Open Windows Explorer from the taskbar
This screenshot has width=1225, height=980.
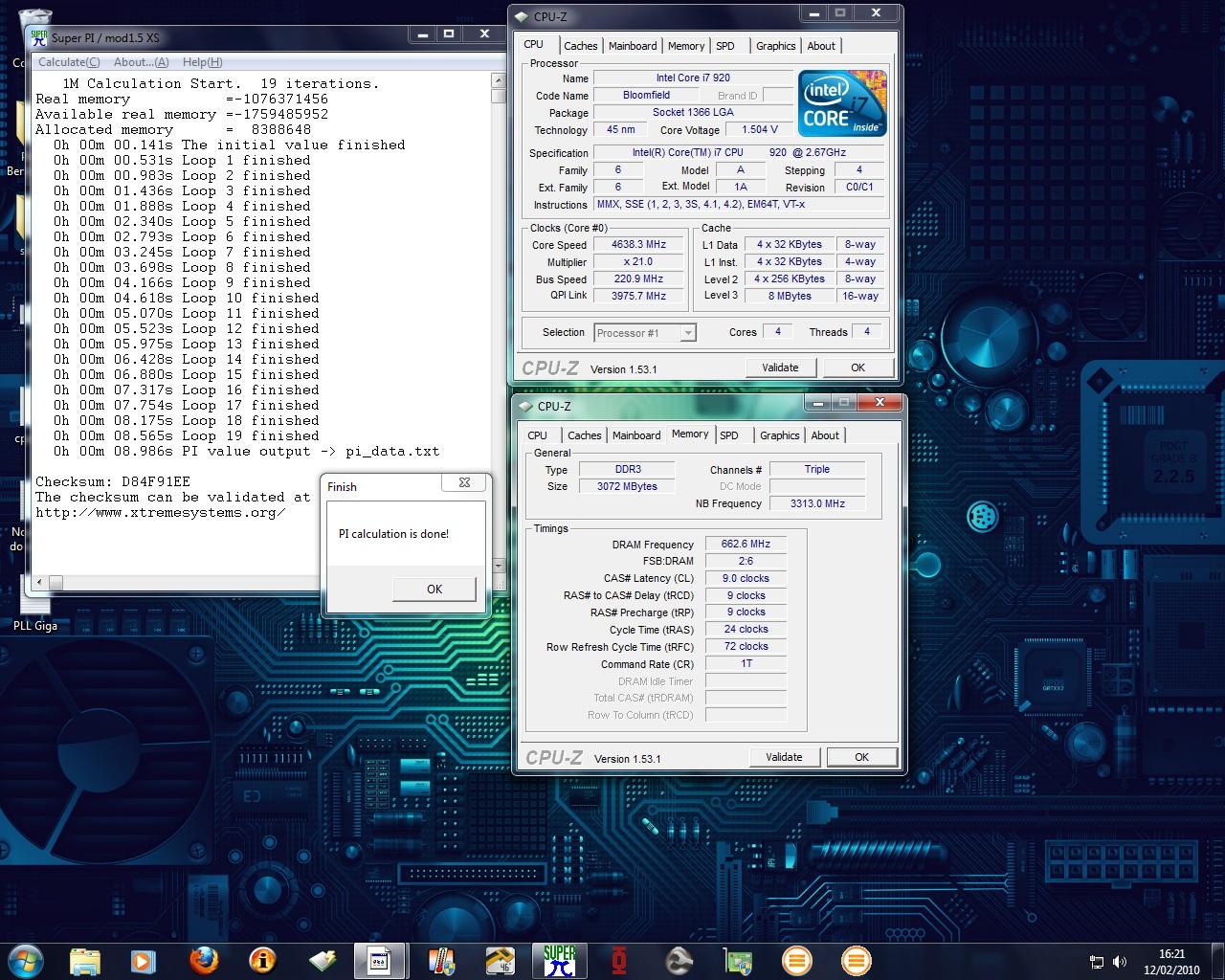coord(85,960)
